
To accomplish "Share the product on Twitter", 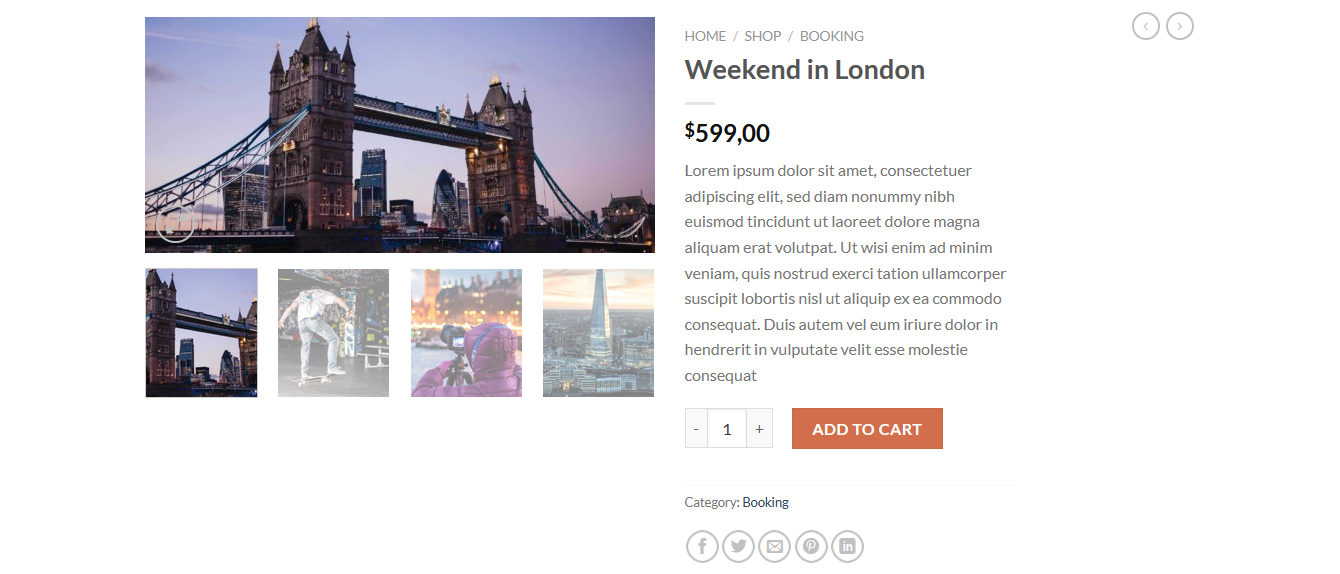I will 738,546.
